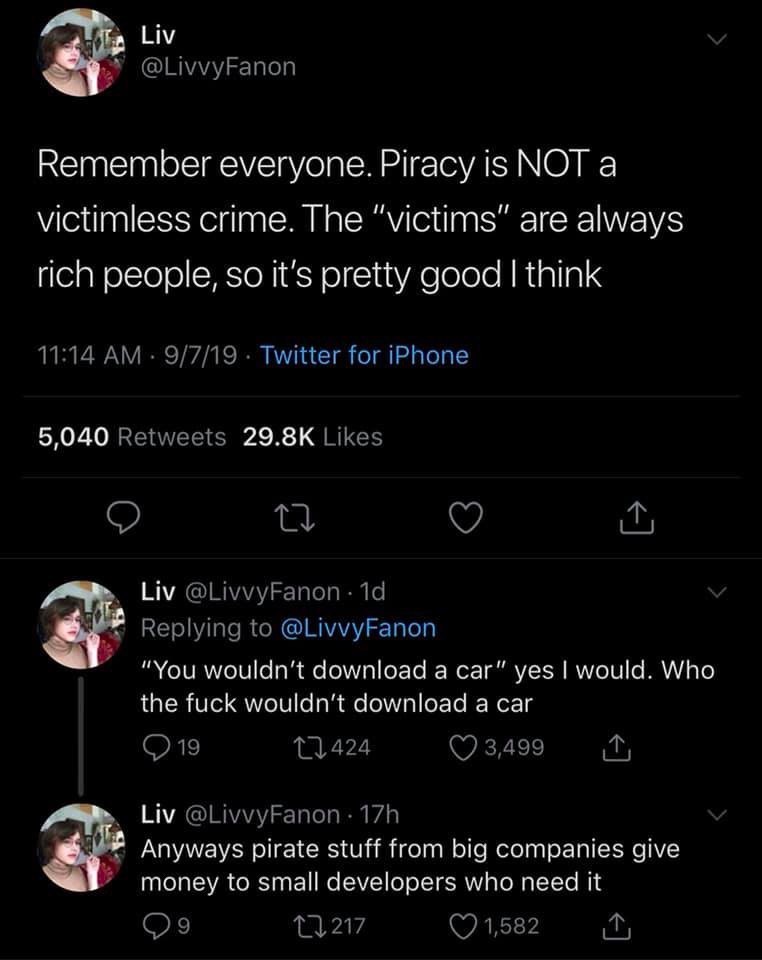Expand options for the 17h reply
This screenshot has width=762, height=960.
click(715, 816)
